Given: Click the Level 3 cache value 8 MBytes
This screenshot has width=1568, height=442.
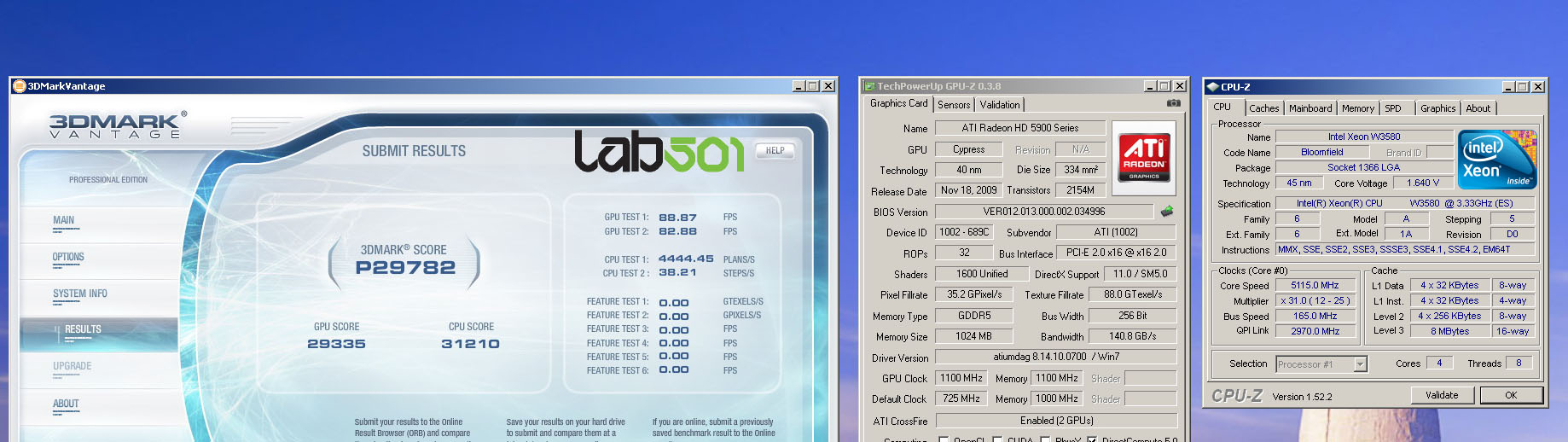Looking at the screenshot, I should pyautogui.click(x=1449, y=331).
